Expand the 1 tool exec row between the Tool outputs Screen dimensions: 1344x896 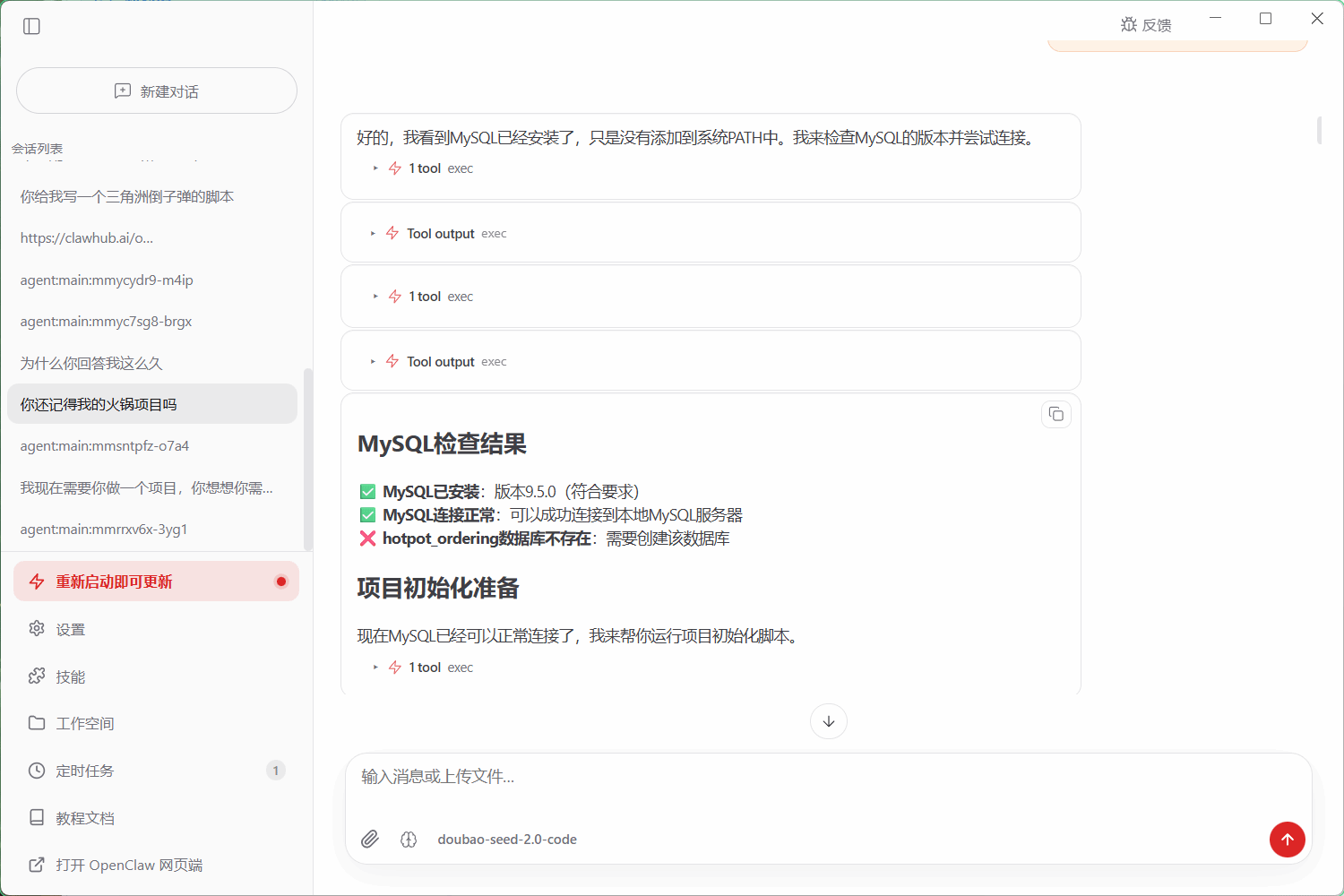point(423,297)
